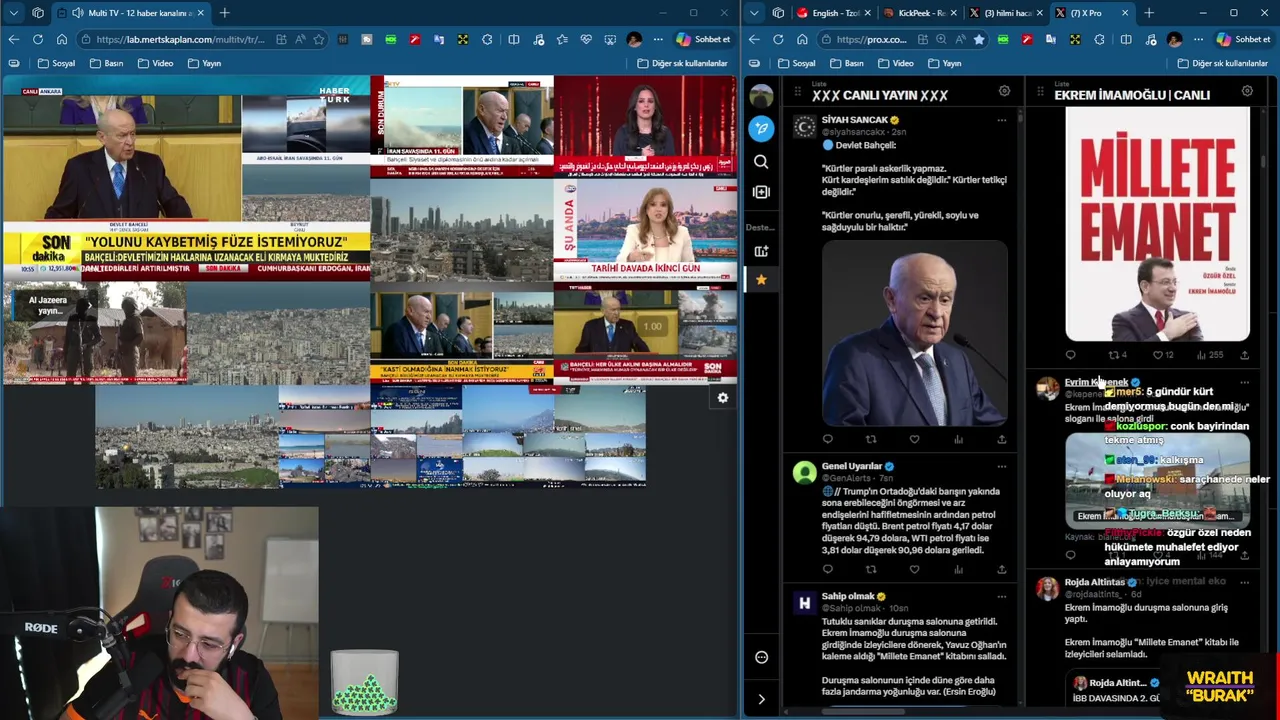Share SİYAH SANCAK's Bahçeli post
Image resolution: width=1280 pixels, height=720 pixels.
[x=1001, y=439]
